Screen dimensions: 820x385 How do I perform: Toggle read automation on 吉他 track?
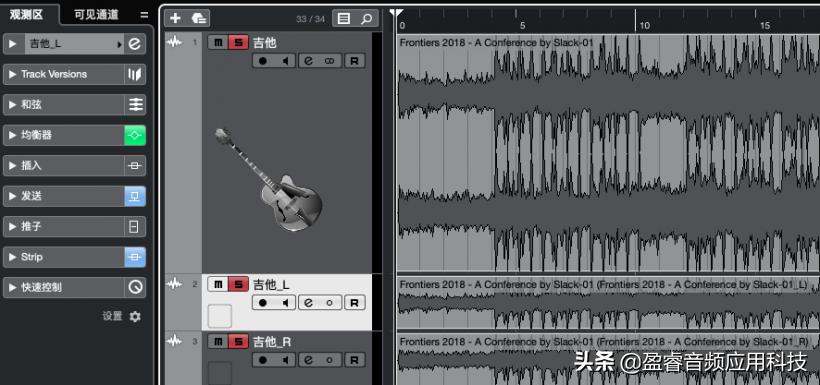pyautogui.click(x=354, y=61)
